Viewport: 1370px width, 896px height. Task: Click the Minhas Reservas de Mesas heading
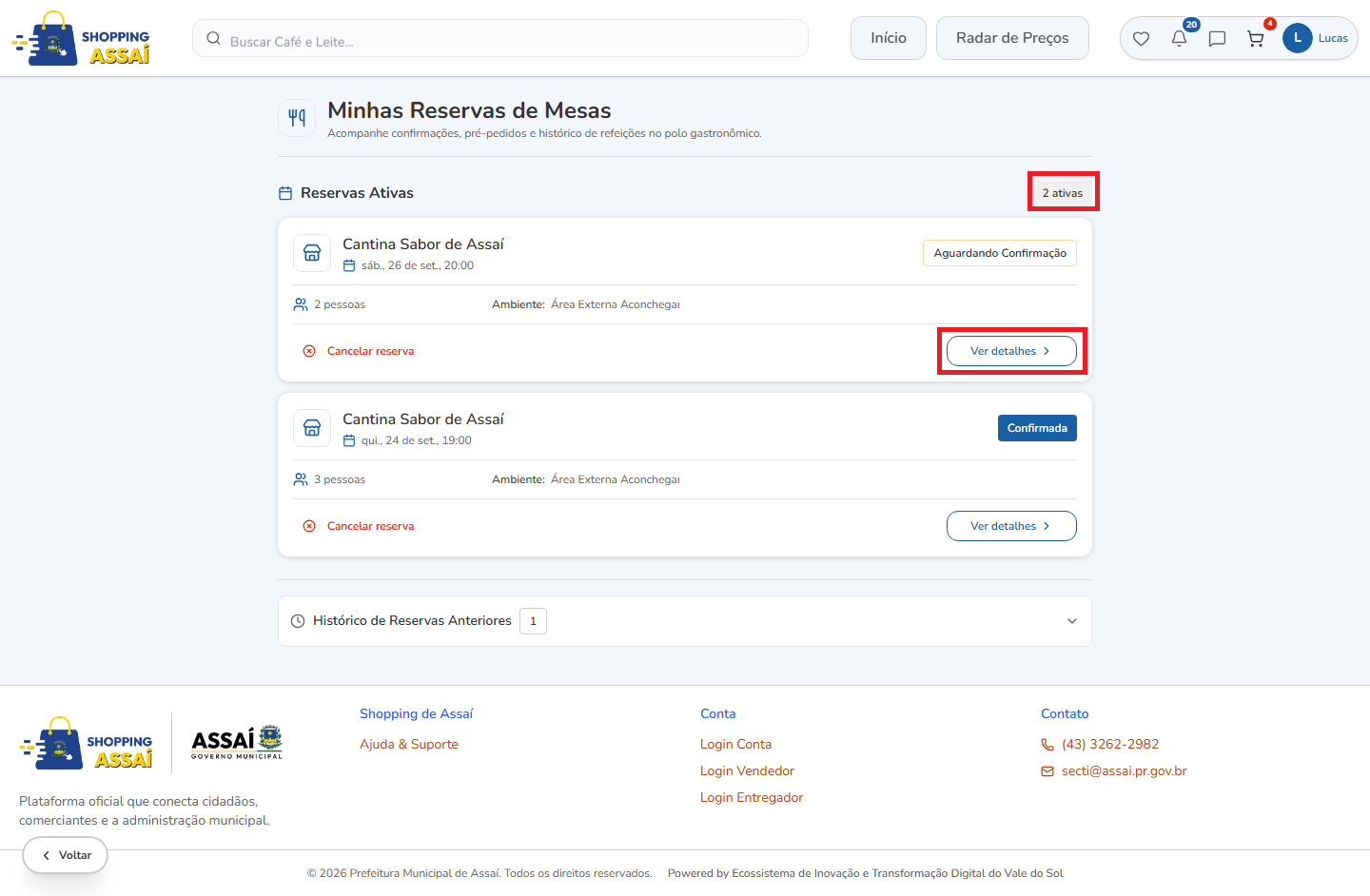pos(469,110)
